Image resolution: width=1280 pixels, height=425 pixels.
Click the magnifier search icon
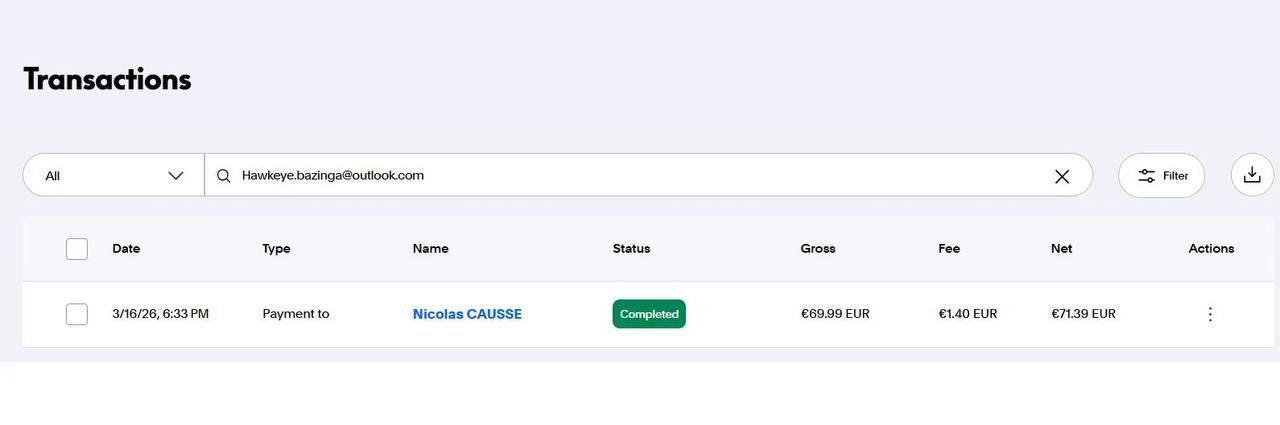(224, 176)
